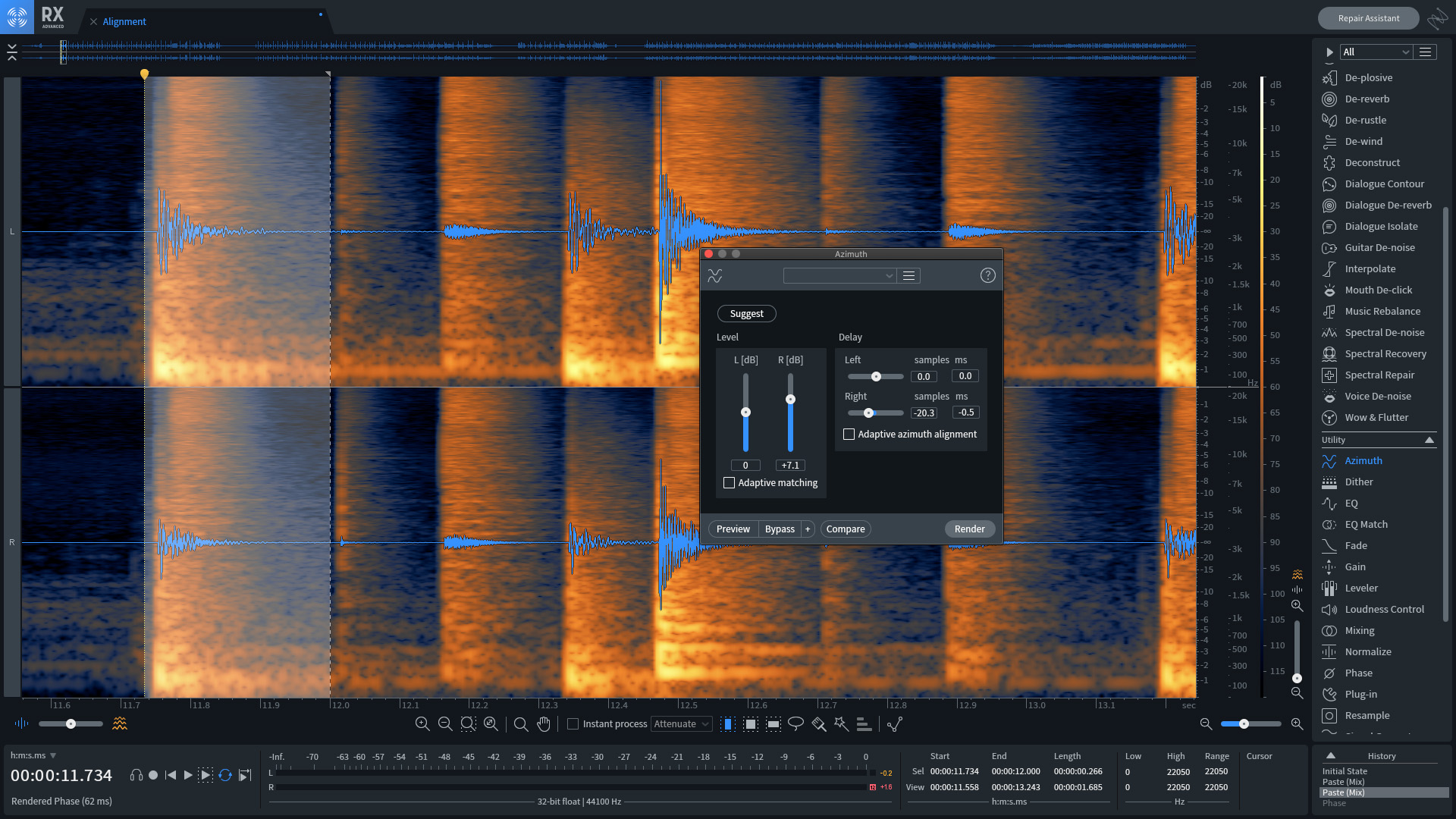1456x819 pixels.
Task: Open the Azimuth help icon
Action: pyautogui.click(x=987, y=275)
